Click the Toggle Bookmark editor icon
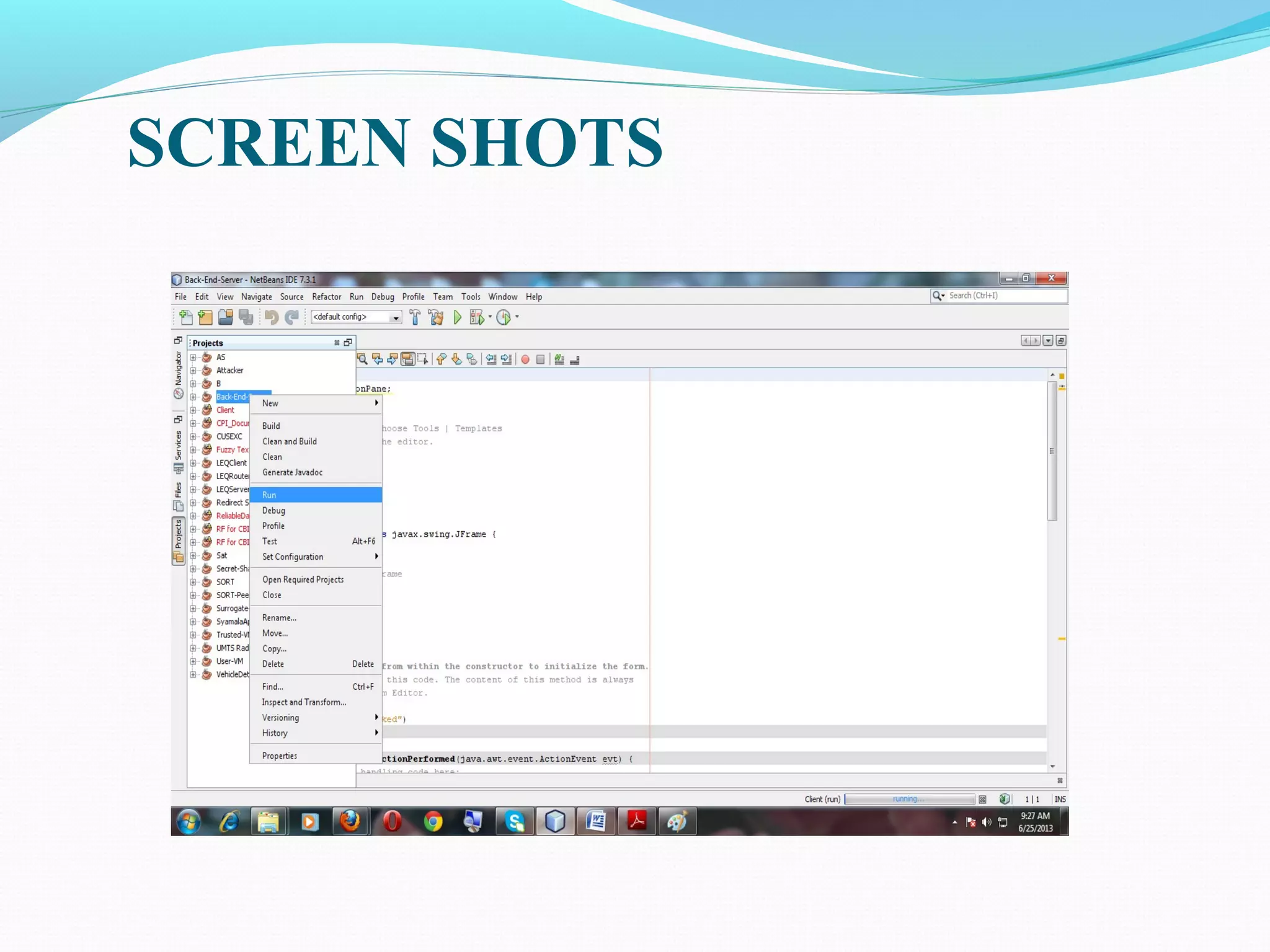 pyautogui.click(x=472, y=359)
